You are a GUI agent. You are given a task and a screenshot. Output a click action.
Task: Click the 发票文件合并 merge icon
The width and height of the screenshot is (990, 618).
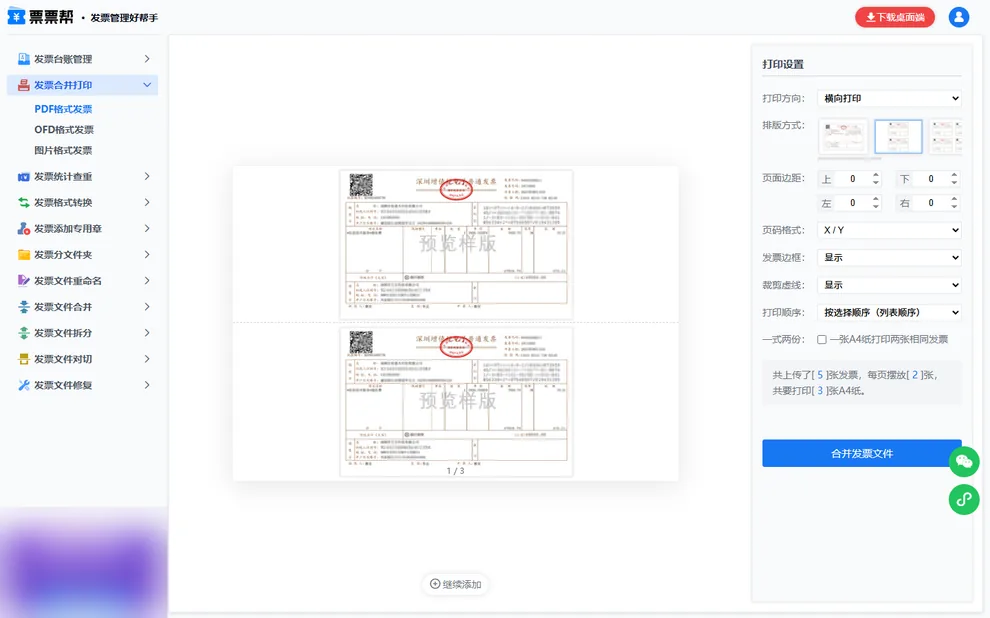(x=24, y=307)
